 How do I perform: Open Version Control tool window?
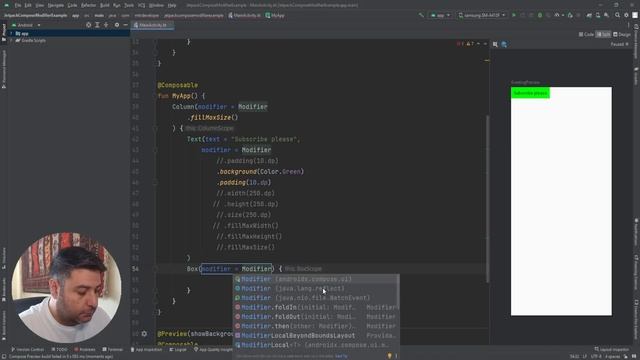pos(27,349)
